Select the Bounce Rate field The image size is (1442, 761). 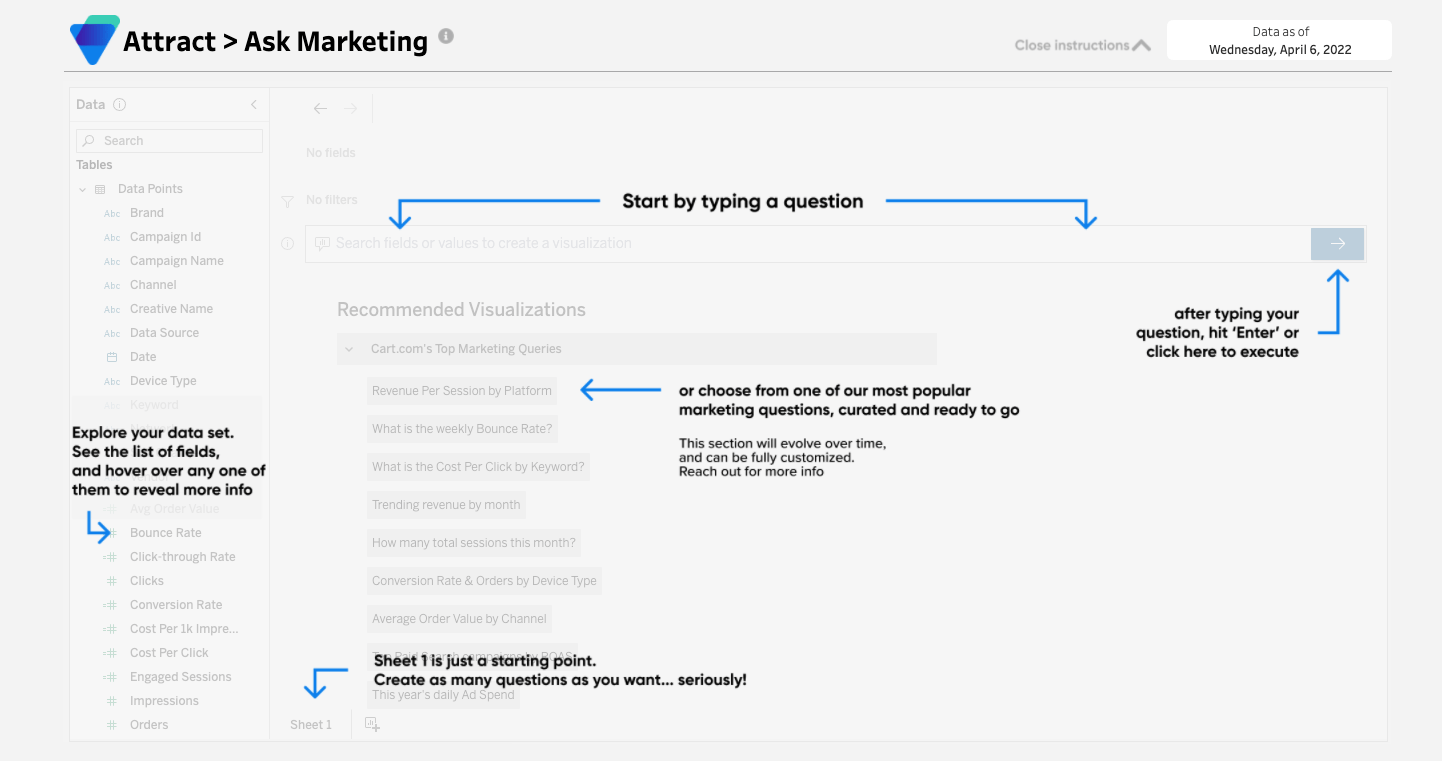tap(165, 532)
